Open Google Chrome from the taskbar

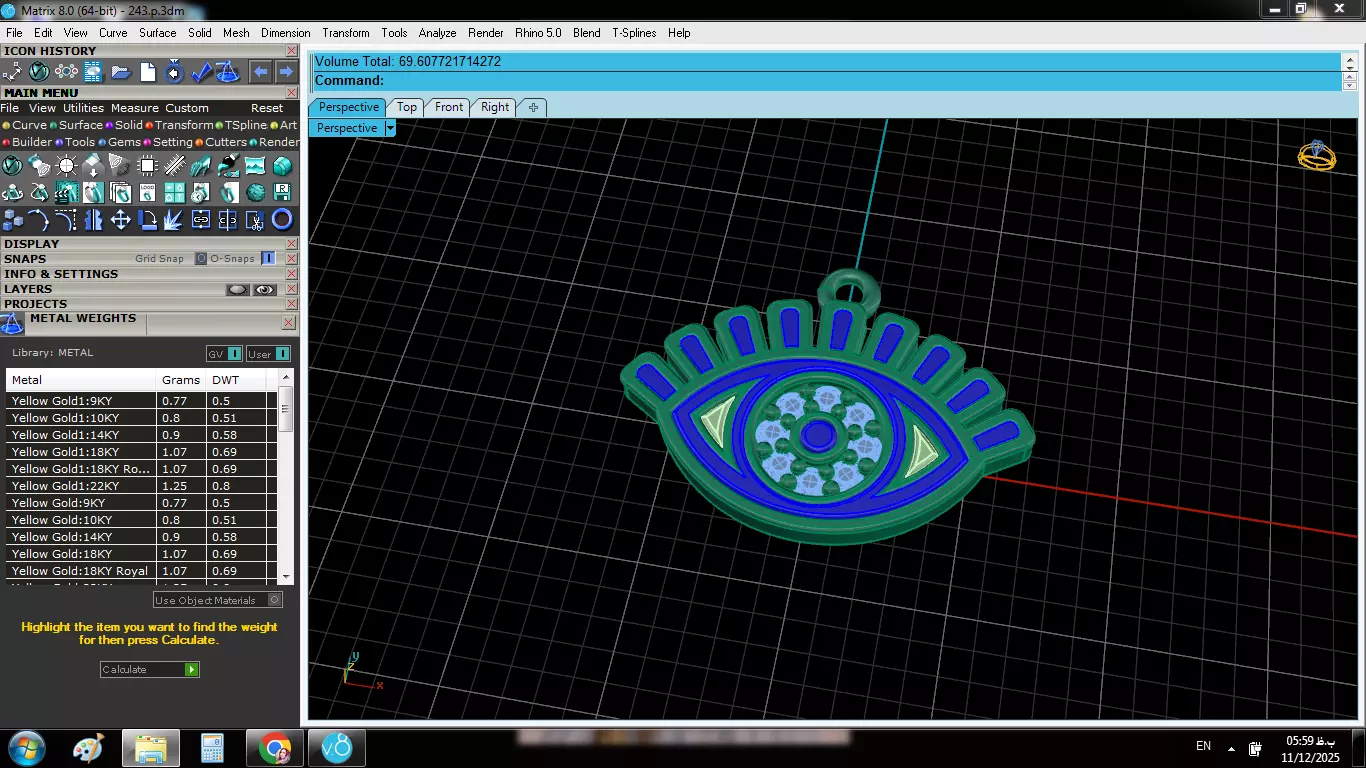275,748
